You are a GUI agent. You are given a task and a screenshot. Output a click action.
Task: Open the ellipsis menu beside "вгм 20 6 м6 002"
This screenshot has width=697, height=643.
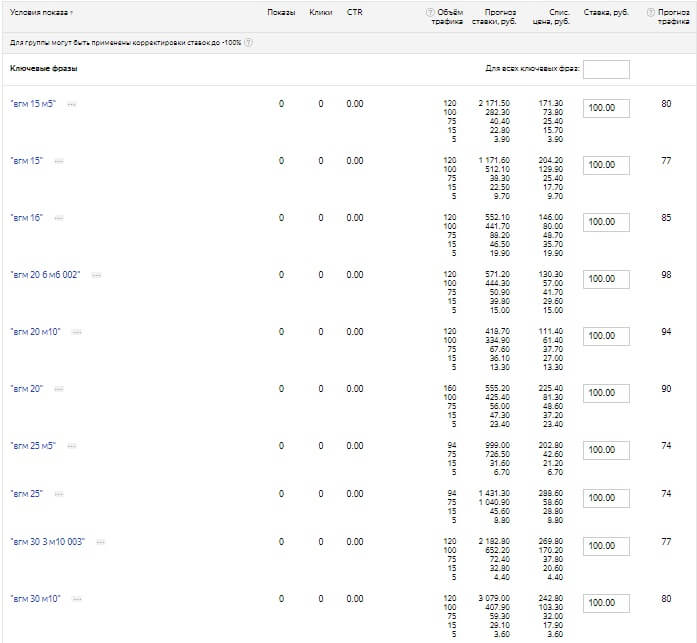96,276
